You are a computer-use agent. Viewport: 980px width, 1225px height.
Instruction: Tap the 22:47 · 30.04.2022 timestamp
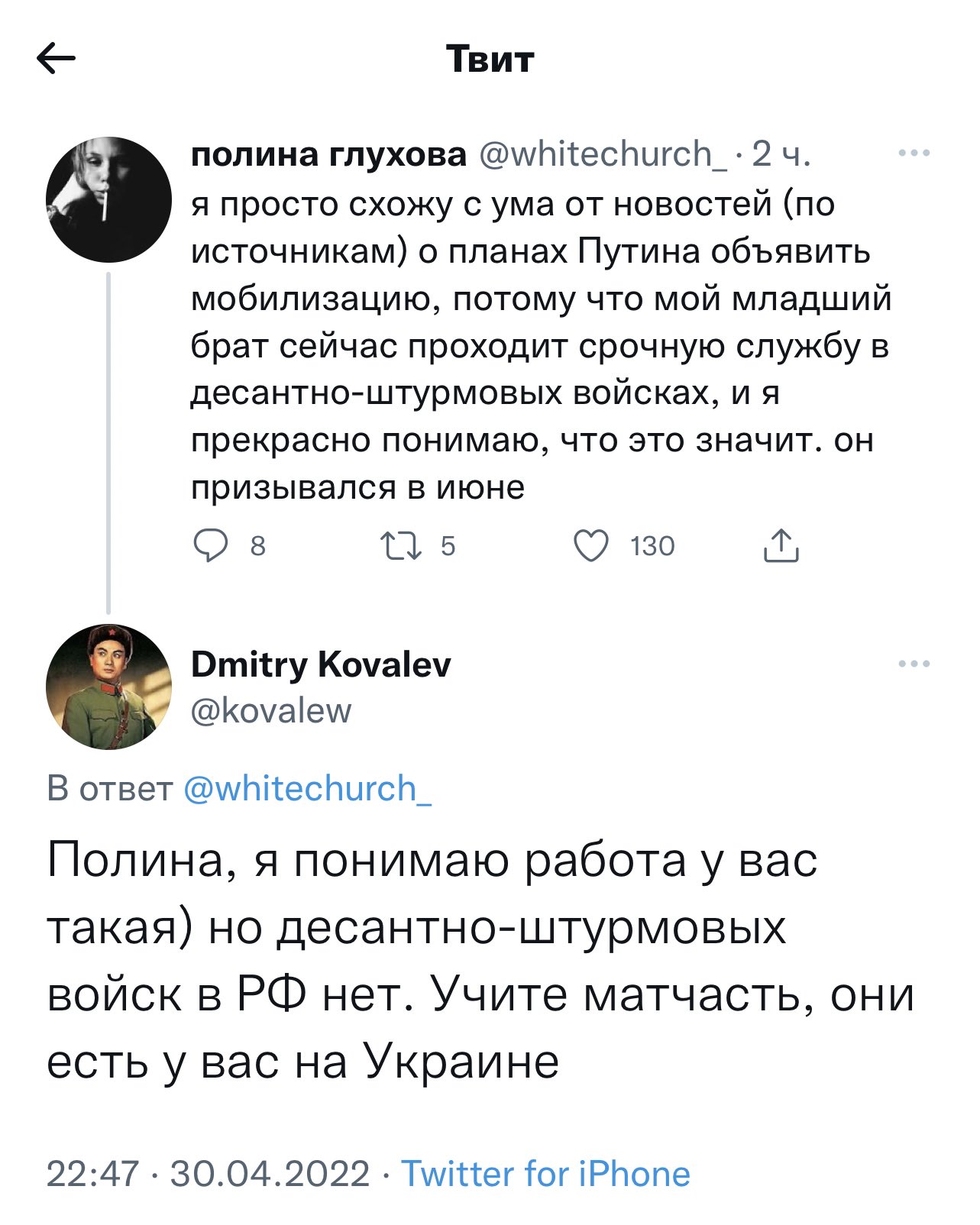[208, 1174]
